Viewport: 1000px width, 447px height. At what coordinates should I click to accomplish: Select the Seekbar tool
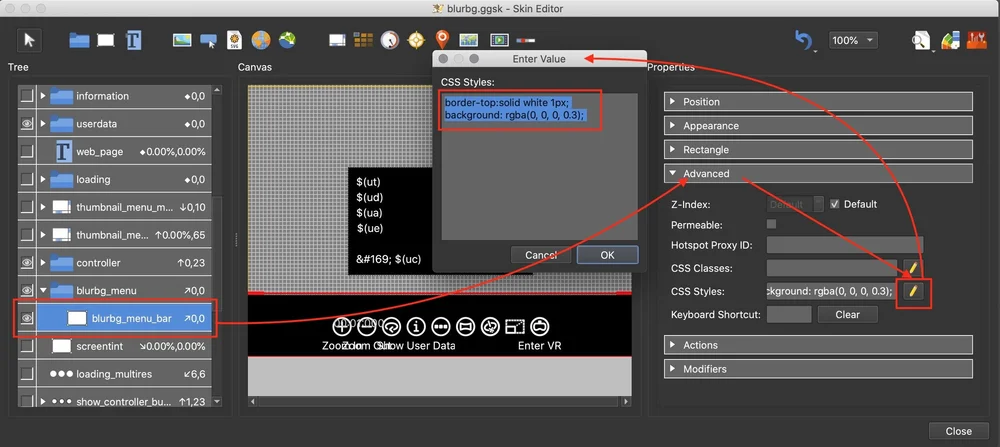tap(526, 40)
